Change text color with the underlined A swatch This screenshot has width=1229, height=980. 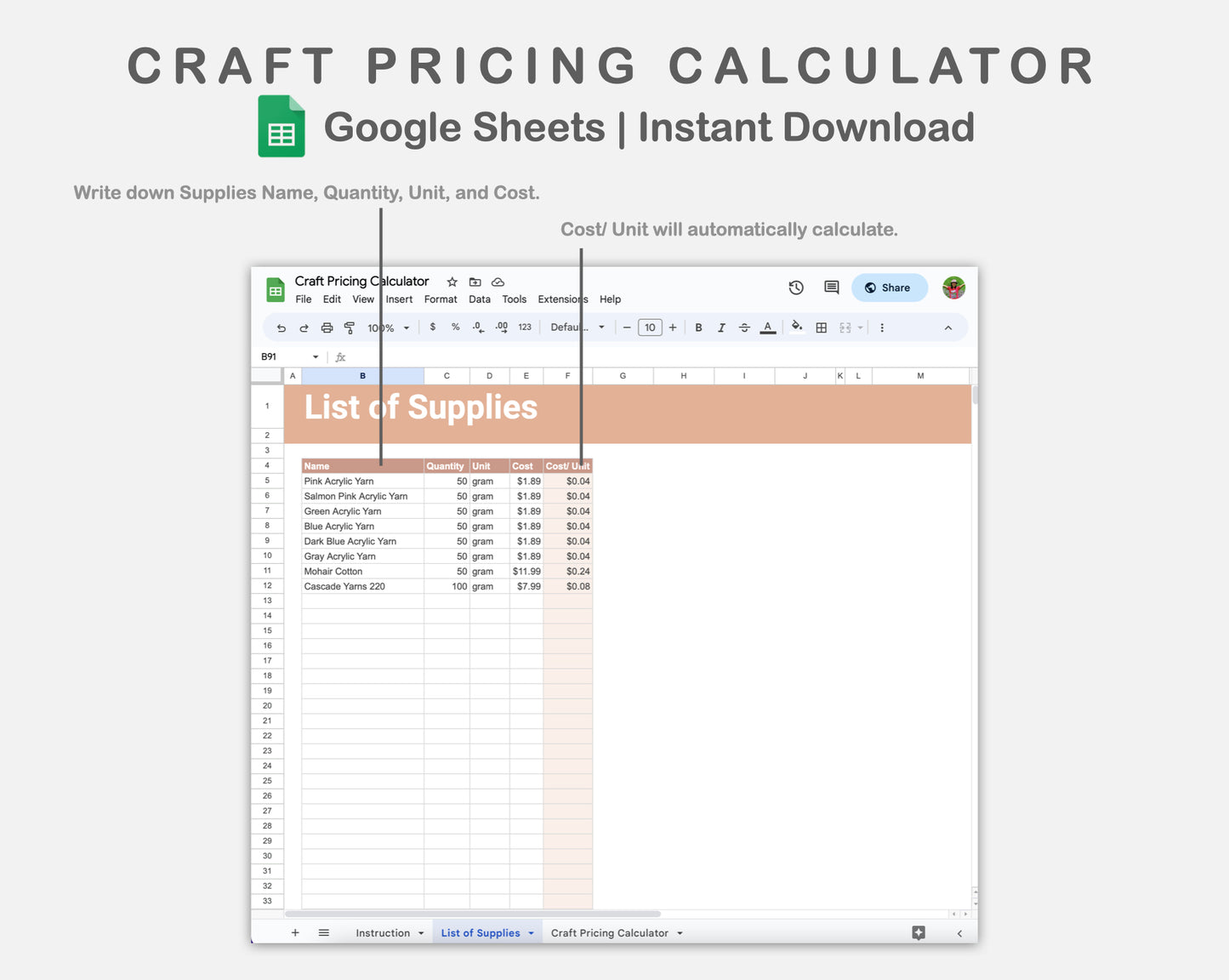766,327
